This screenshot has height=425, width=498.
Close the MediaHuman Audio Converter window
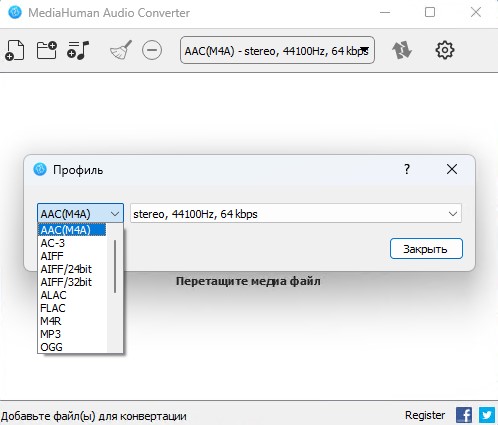click(x=476, y=13)
